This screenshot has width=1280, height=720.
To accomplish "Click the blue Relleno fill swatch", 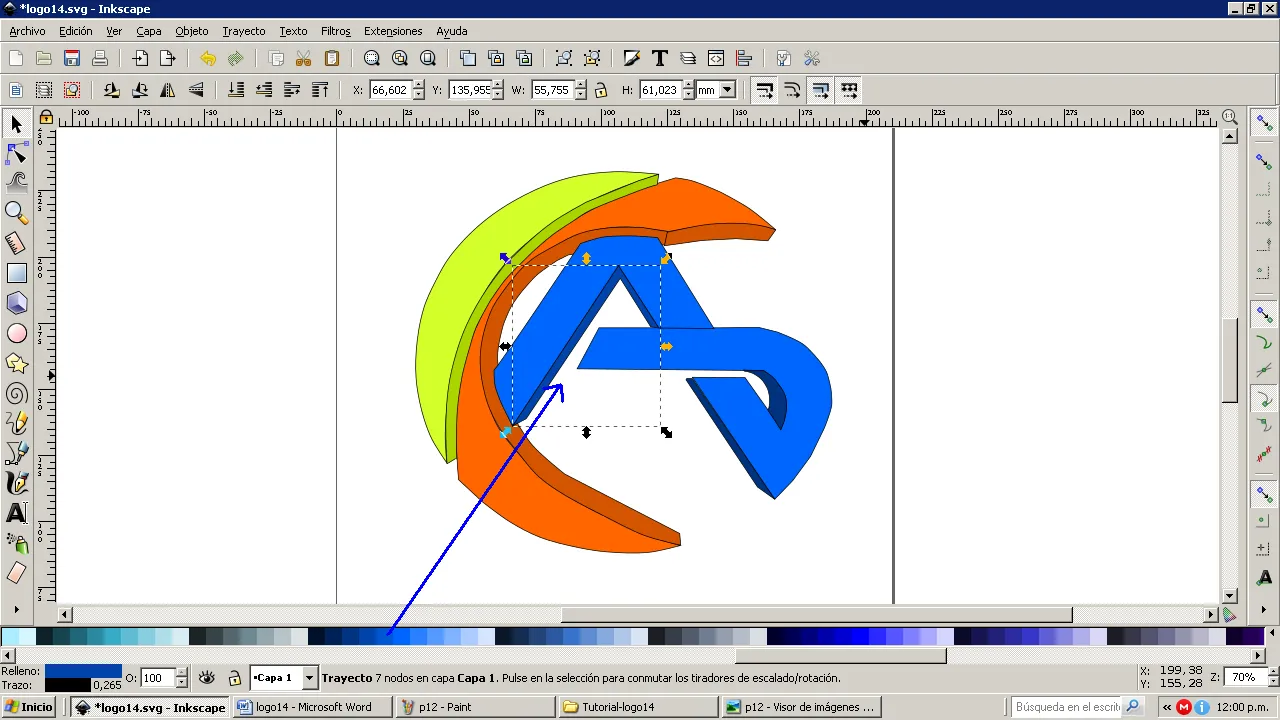I will pyautogui.click(x=83, y=671).
